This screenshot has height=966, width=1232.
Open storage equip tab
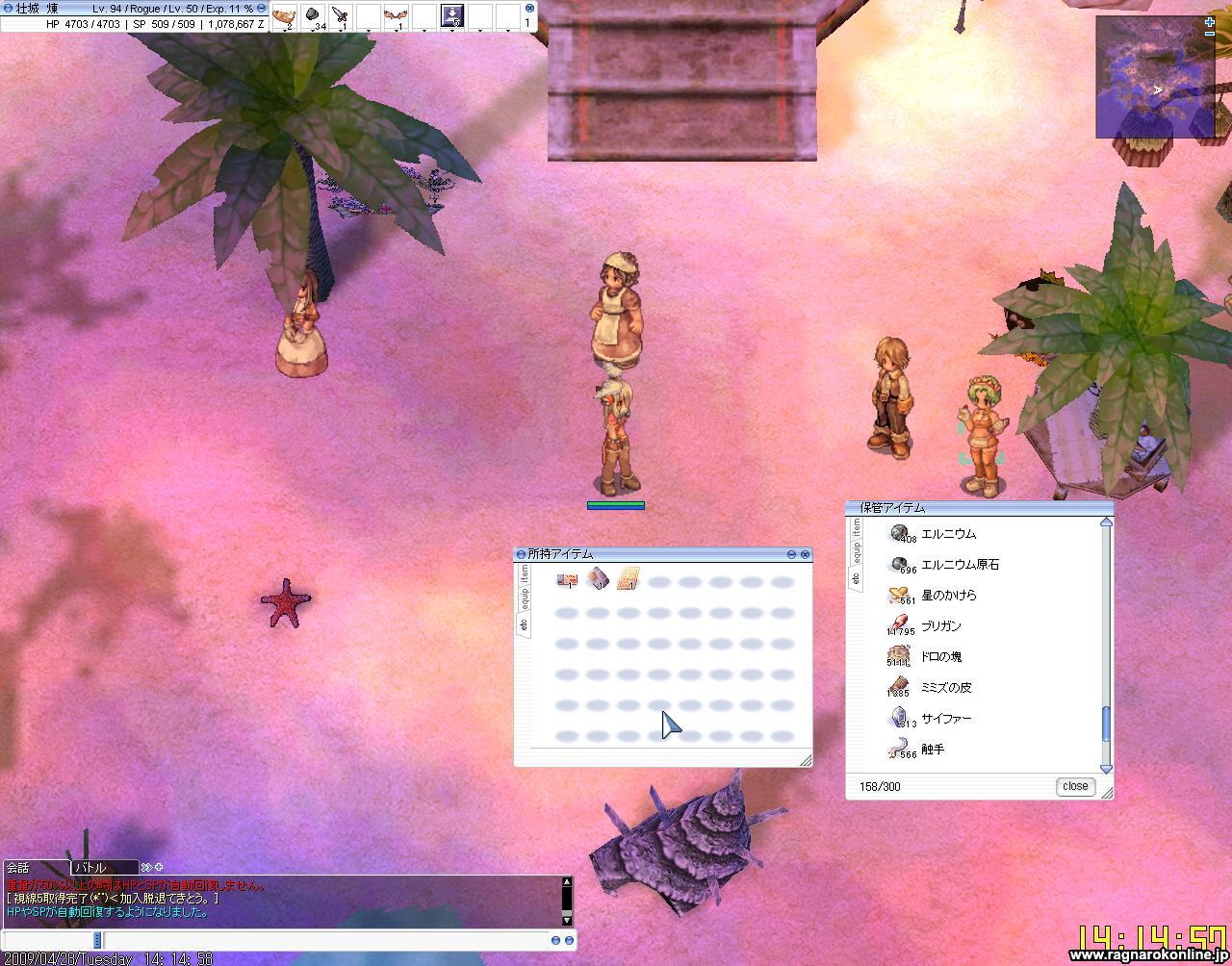click(x=856, y=552)
